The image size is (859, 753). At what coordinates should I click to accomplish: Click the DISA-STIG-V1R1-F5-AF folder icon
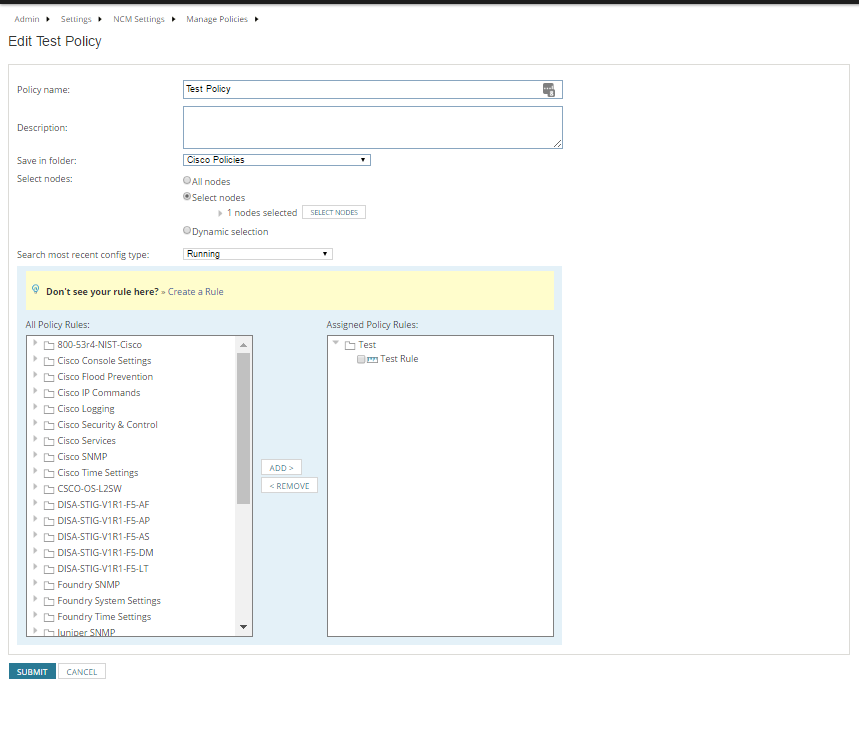coord(49,505)
